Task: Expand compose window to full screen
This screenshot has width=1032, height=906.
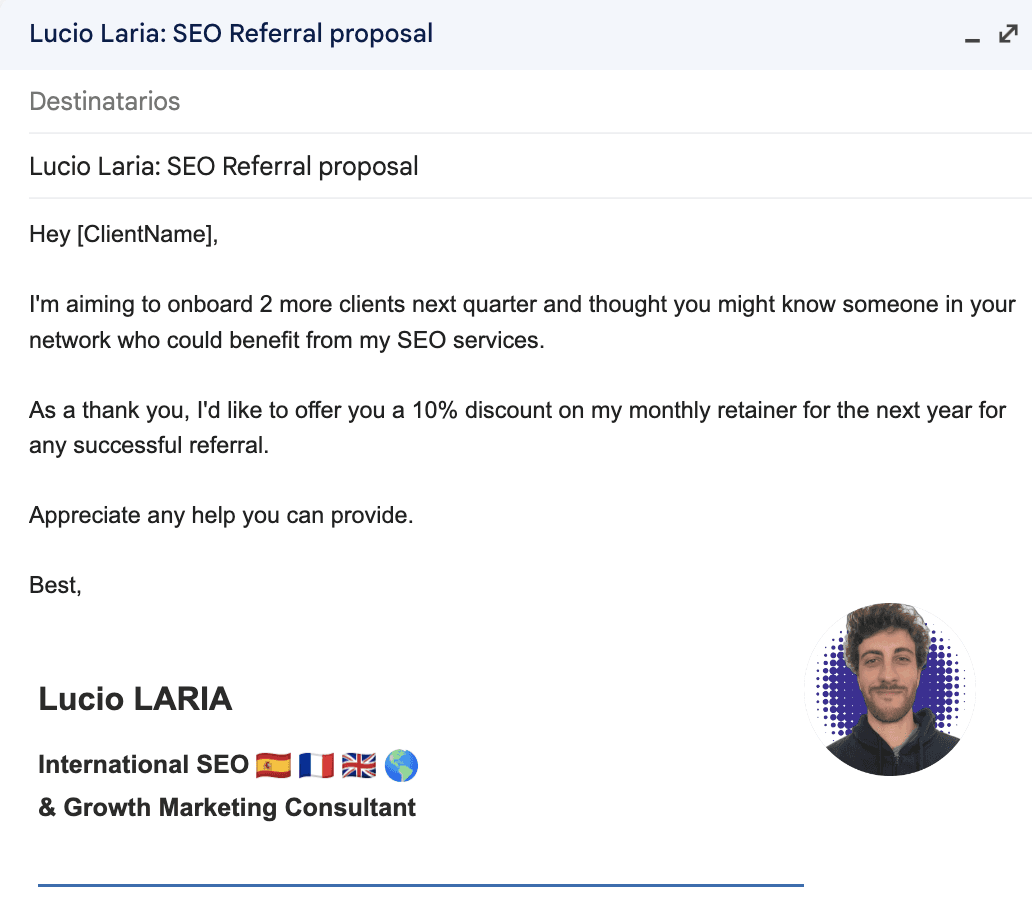Action: [x=1008, y=34]
